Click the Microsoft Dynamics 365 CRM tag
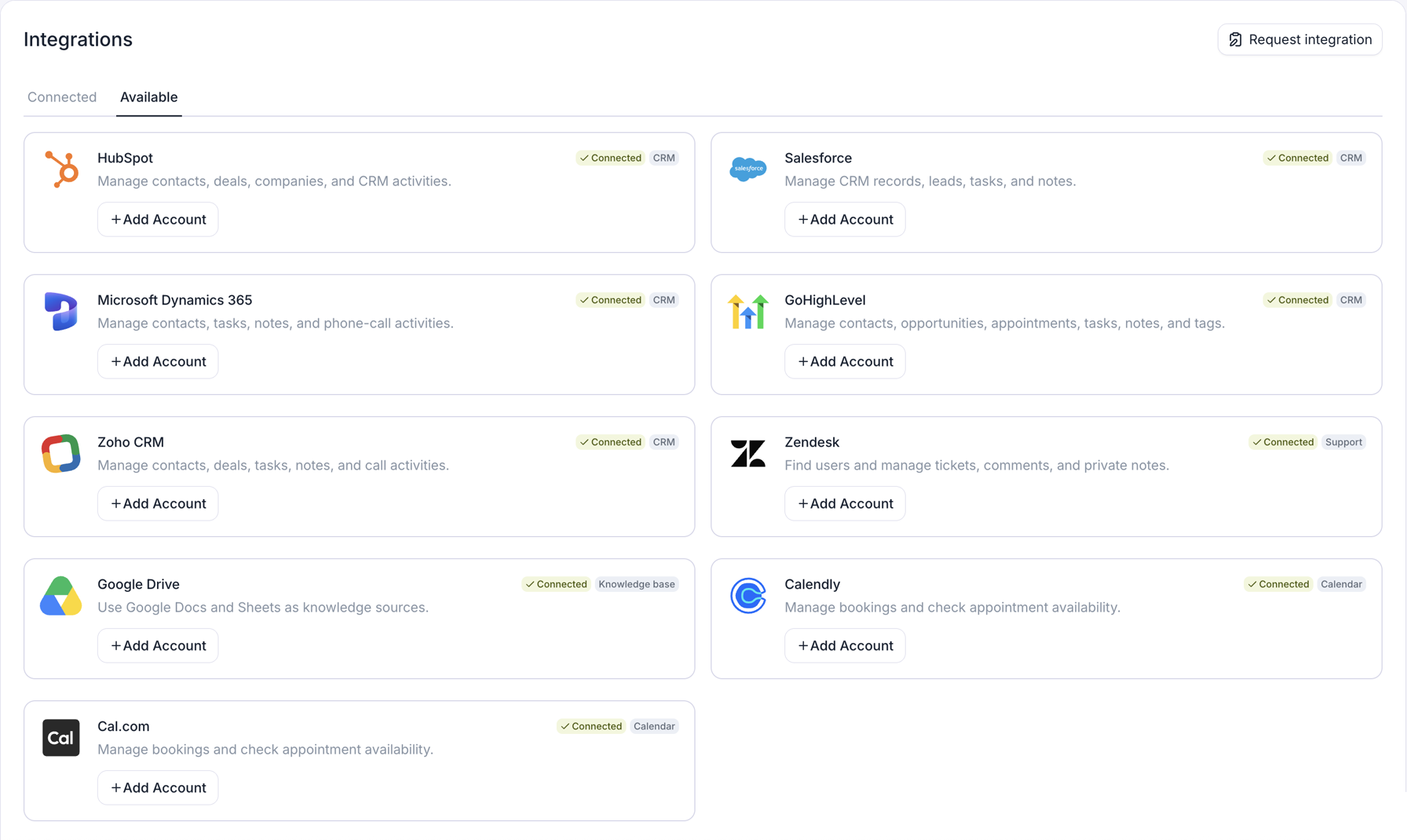Viewport: 1407px width, 840px height. [663, 300]
